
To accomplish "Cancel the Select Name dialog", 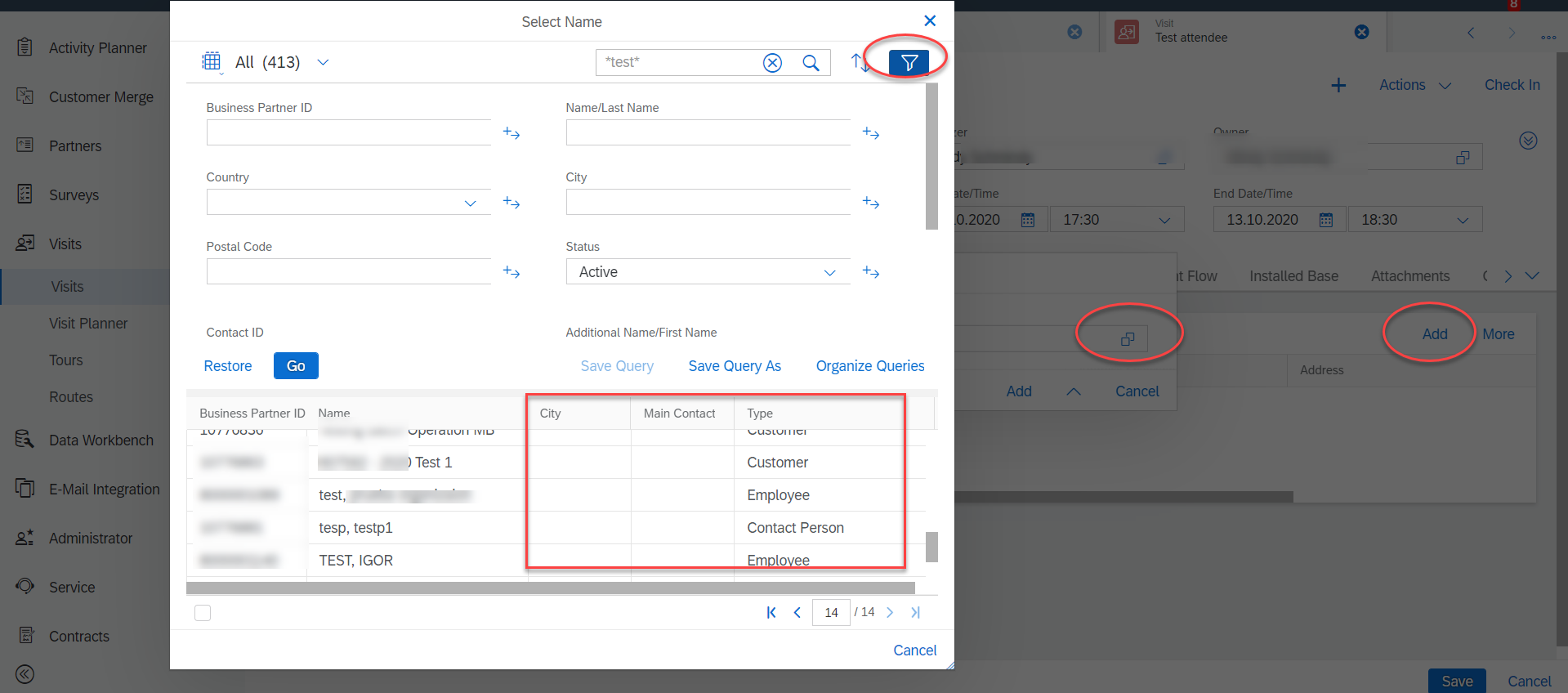I will point(915,651).
